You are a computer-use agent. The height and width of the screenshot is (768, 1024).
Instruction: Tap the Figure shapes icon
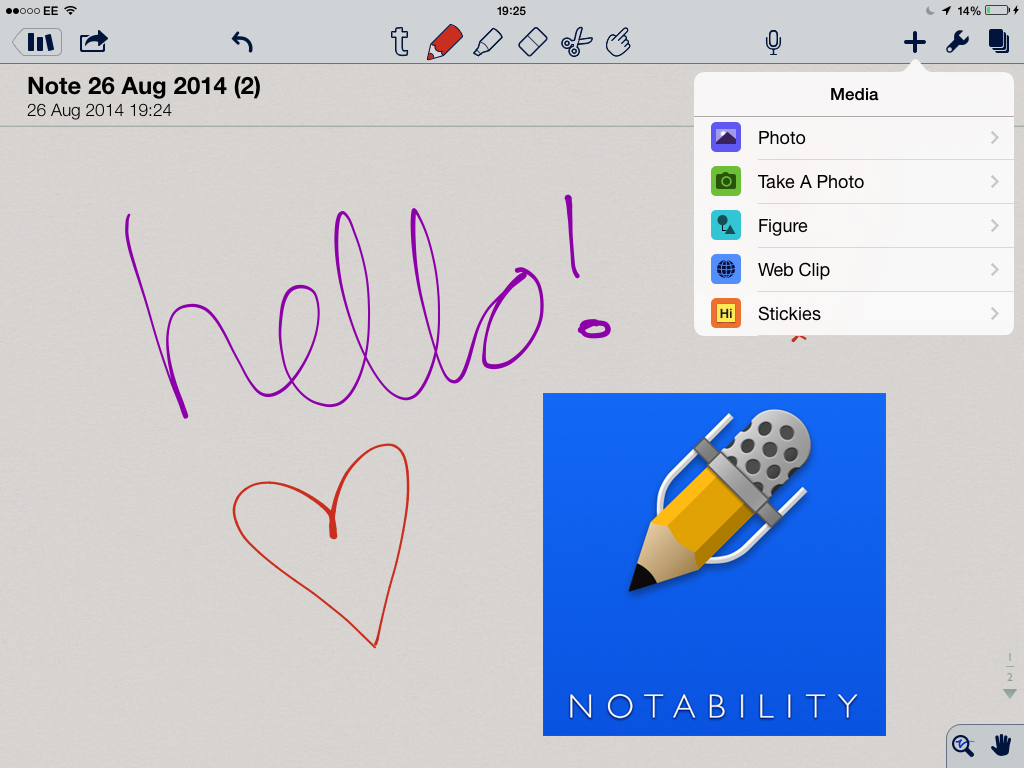[x=726, y=225]
